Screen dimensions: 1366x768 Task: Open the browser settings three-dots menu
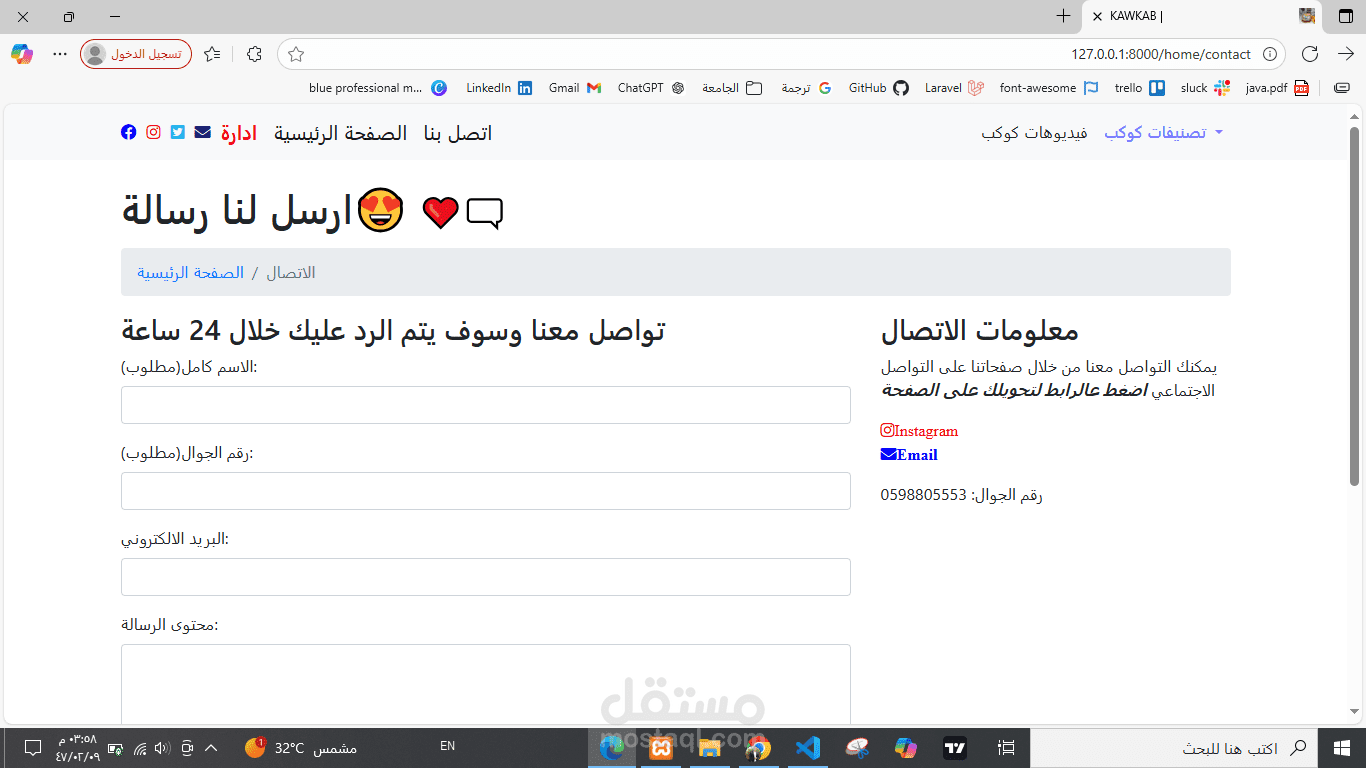tap(60, 54)
